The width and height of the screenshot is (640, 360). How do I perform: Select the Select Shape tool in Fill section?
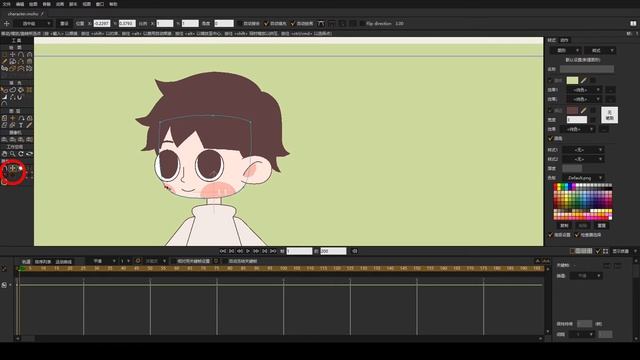pos(4,90)
